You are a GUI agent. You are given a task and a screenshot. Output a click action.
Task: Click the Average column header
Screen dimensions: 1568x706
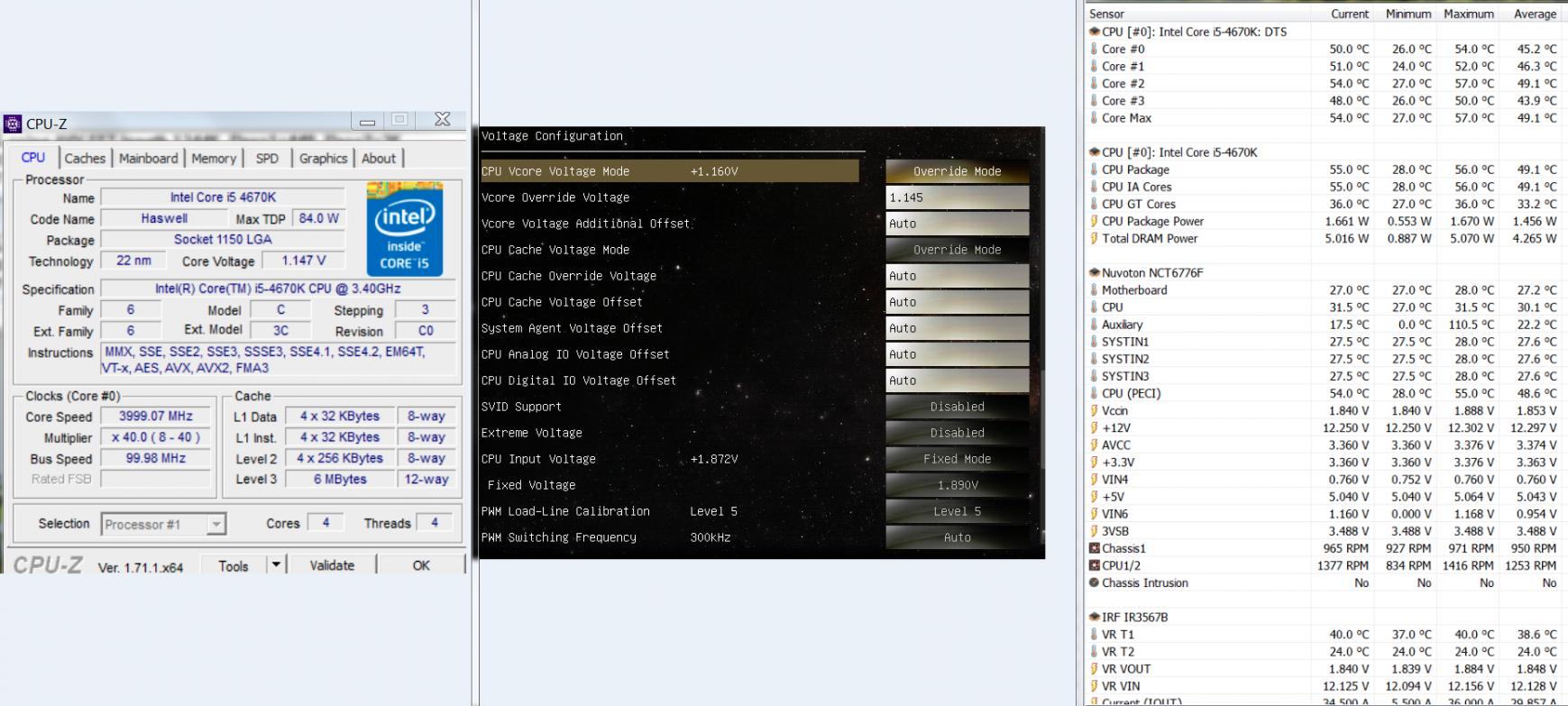pos(1530,14)
